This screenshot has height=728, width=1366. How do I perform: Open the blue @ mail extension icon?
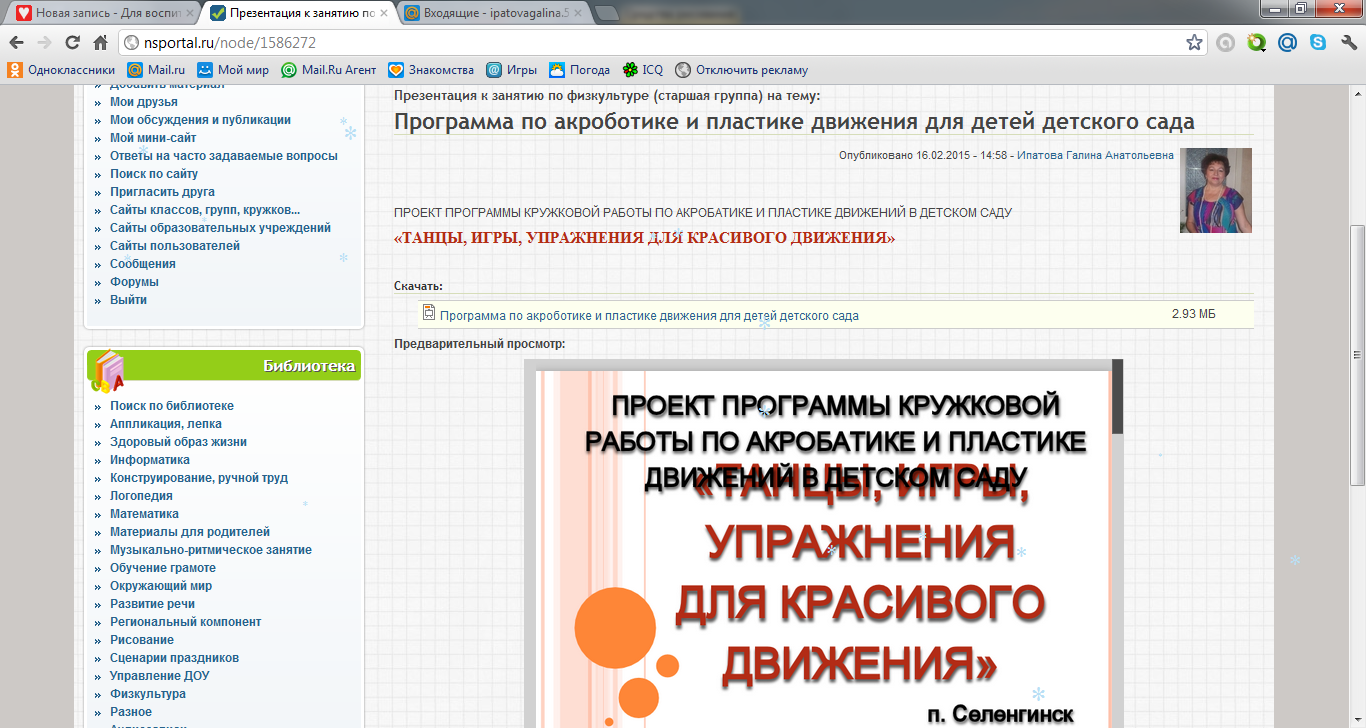[1288, 43]
